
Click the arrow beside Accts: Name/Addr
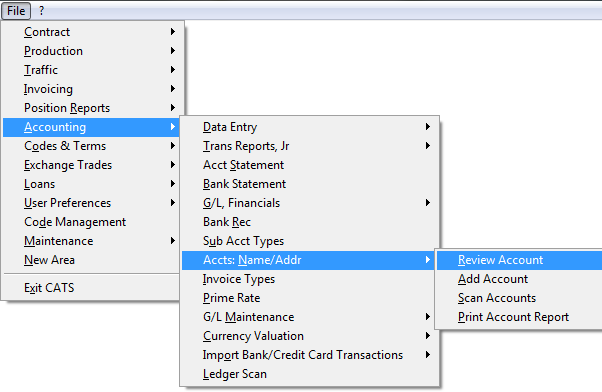428,260
